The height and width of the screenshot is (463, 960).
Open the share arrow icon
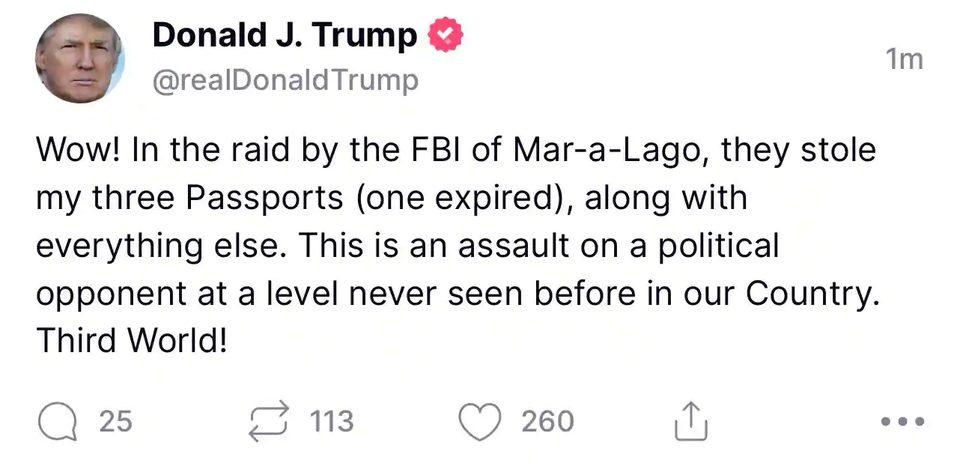coord(690,422)
